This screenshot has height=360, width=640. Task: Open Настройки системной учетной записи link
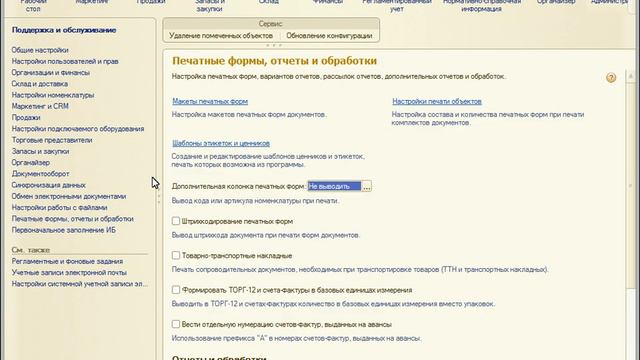click(80, 284)
